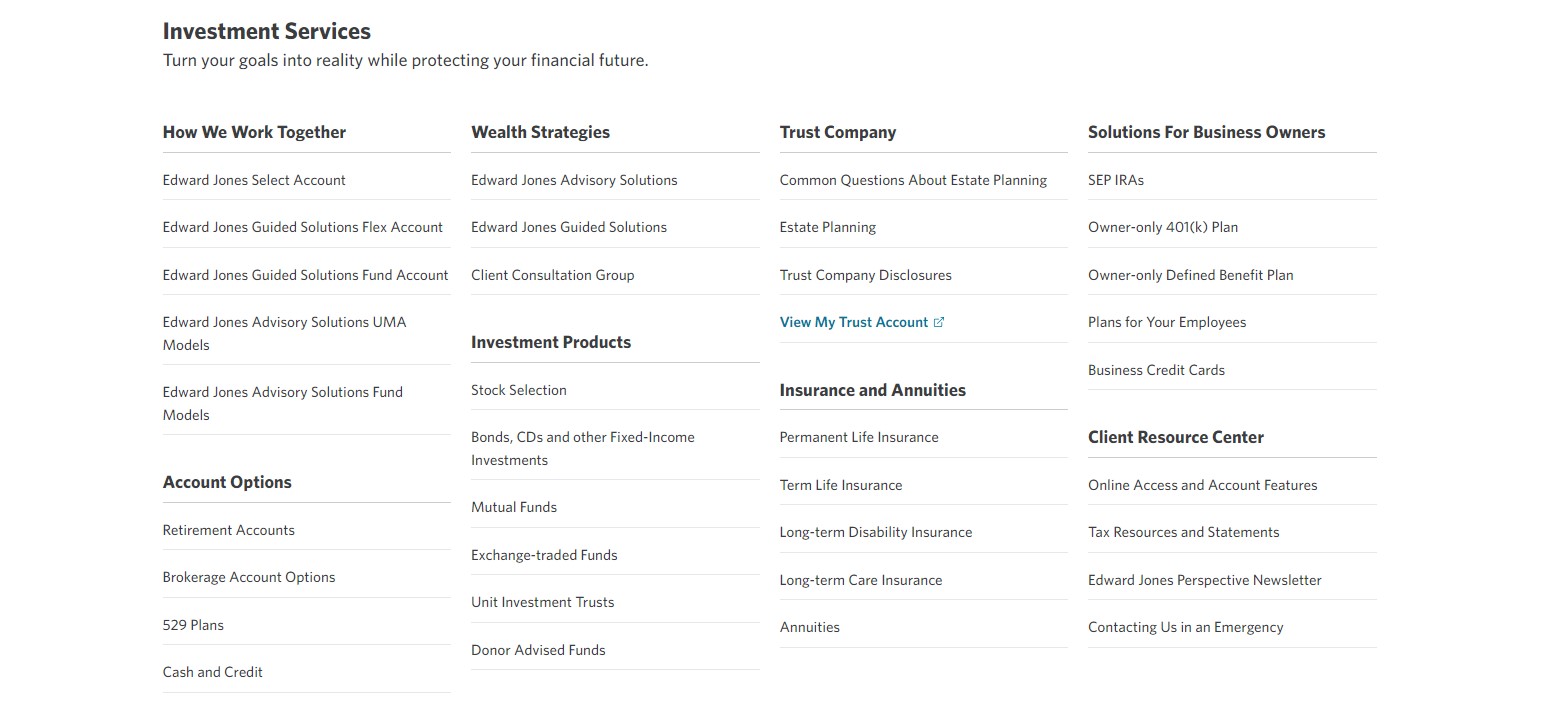Open the 529 Plans page

coord(193,624)
